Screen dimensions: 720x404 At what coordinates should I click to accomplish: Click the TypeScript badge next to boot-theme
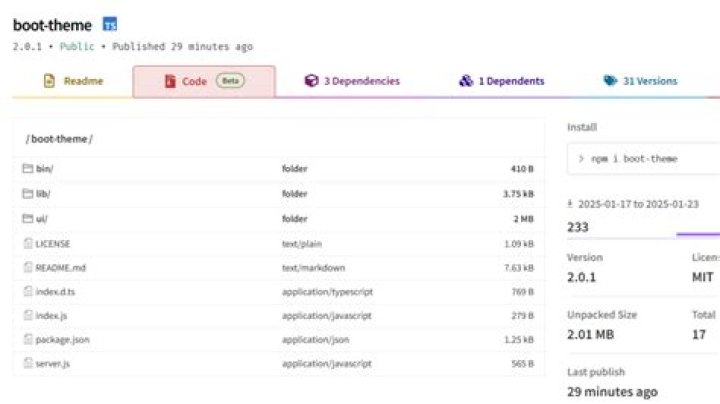[x=110, y=24]
